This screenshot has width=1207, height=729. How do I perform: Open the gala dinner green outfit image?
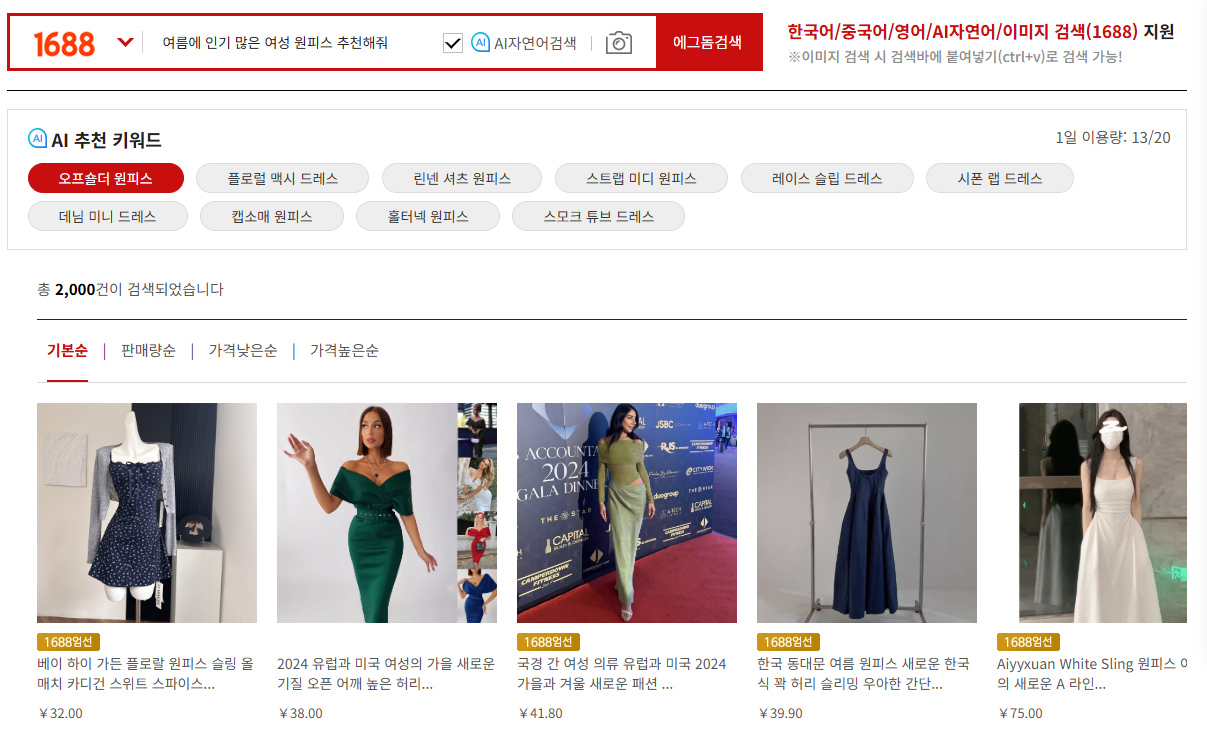pyautogui.click(x=627, y=513)
